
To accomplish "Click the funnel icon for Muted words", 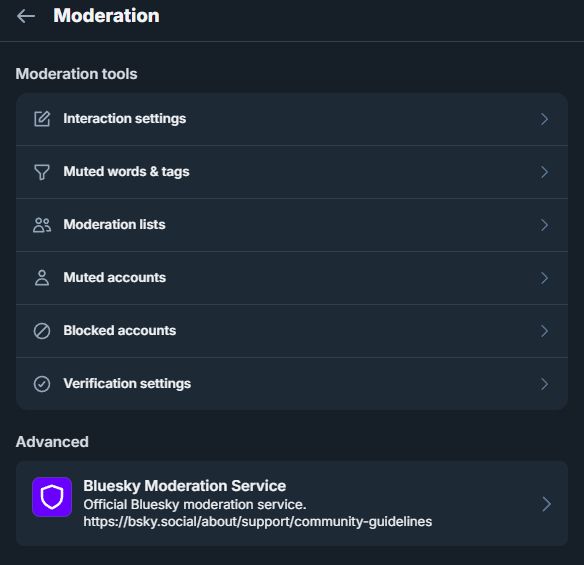I will pyautogui.click(x=42, y=172).
